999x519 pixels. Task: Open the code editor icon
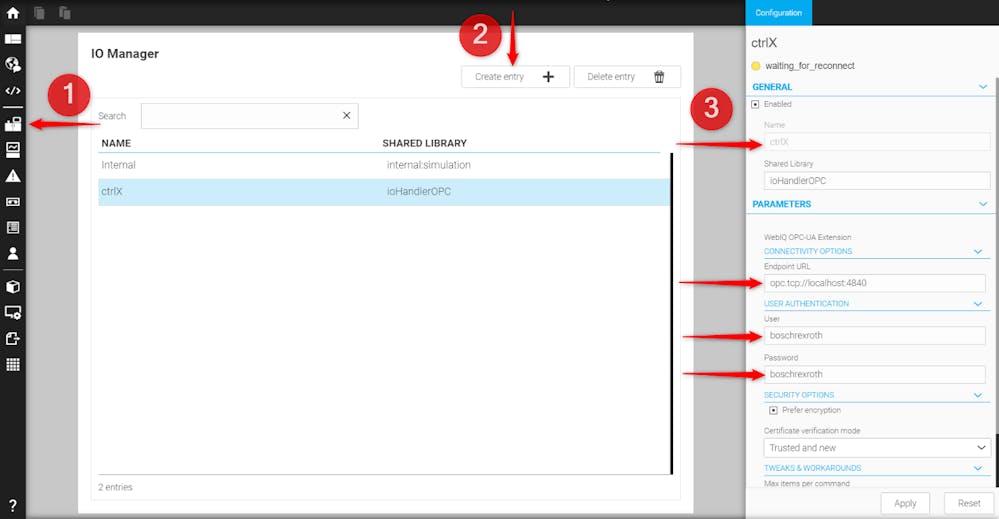[x=13, y=90]
